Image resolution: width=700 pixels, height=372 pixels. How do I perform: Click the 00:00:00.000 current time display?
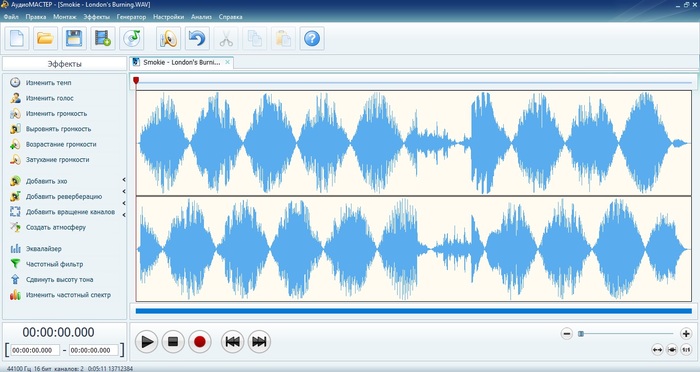[x=58, y=332]
